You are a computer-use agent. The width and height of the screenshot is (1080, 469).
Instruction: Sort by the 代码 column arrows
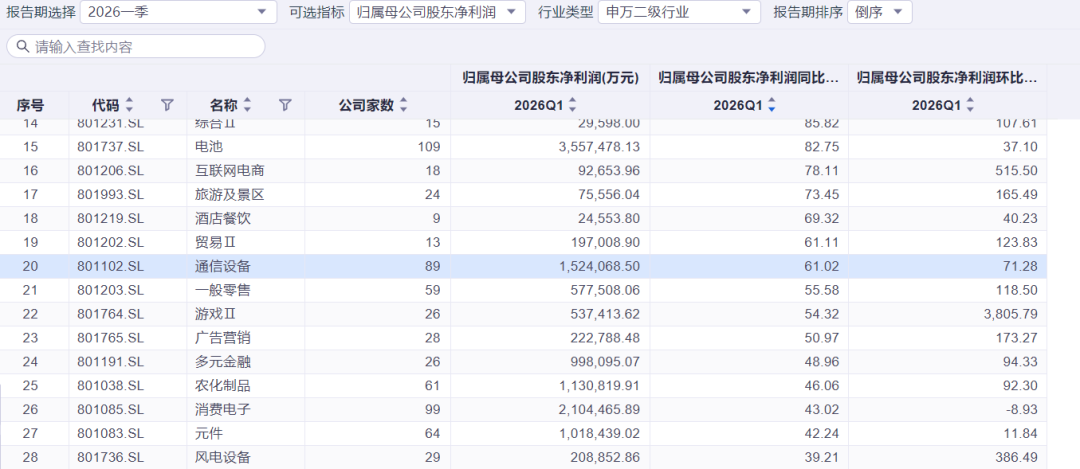(x=129, y=105)
